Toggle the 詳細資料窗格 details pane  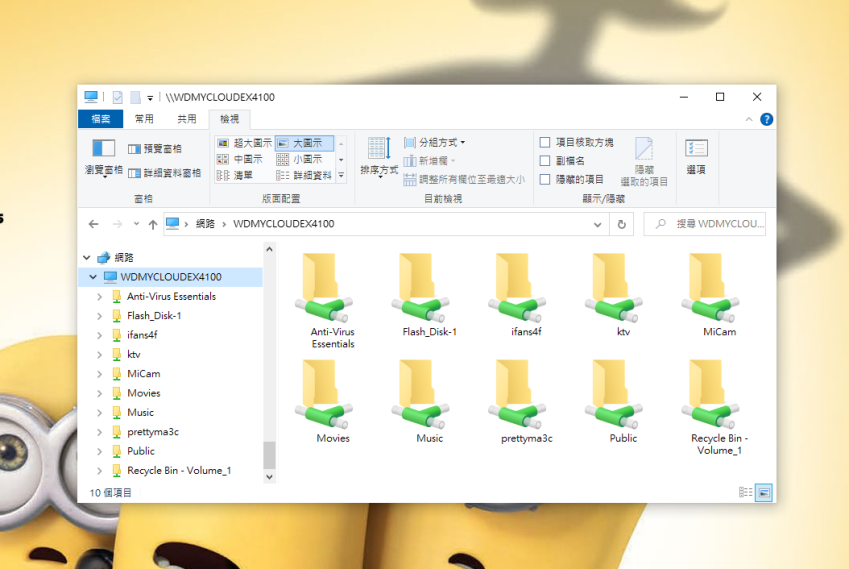(x=165, y=173)
